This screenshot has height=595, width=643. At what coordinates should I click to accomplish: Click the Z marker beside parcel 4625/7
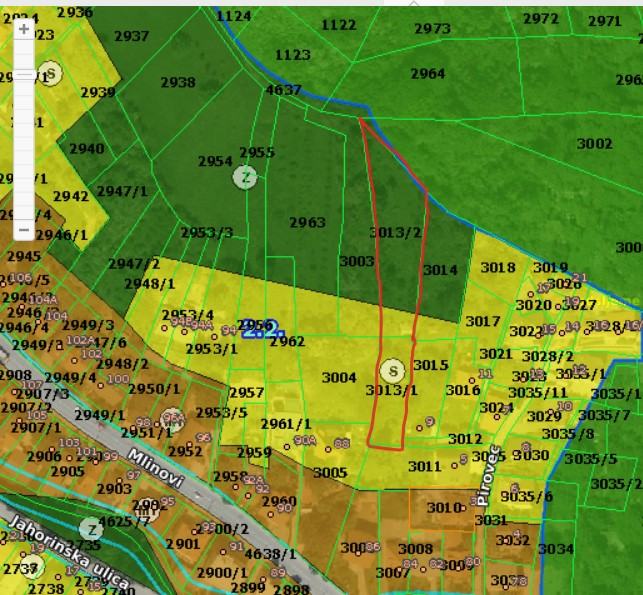(91, 529)
